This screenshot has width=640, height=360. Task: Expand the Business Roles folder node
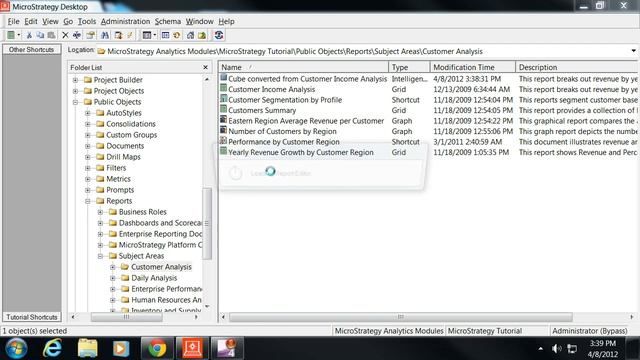(100, 212)
